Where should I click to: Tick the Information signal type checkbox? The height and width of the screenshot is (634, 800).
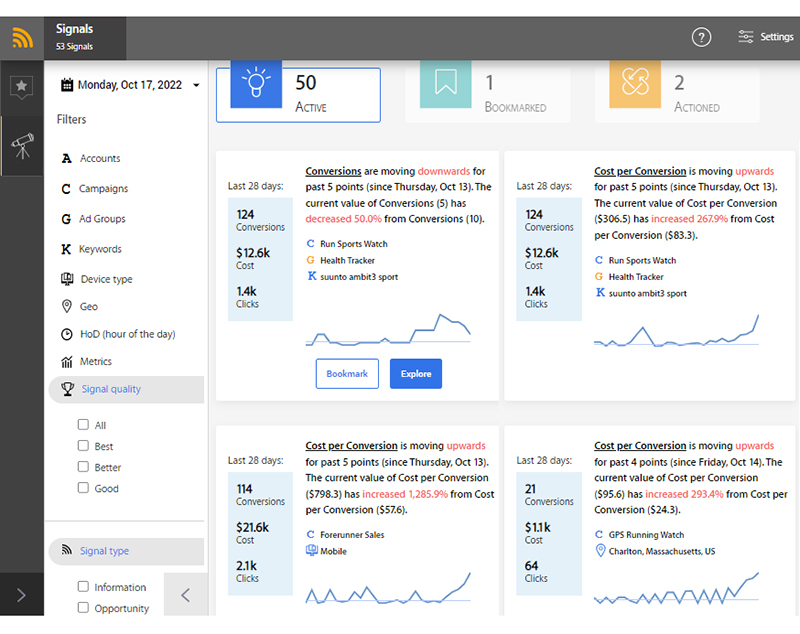tap(84, 587)
